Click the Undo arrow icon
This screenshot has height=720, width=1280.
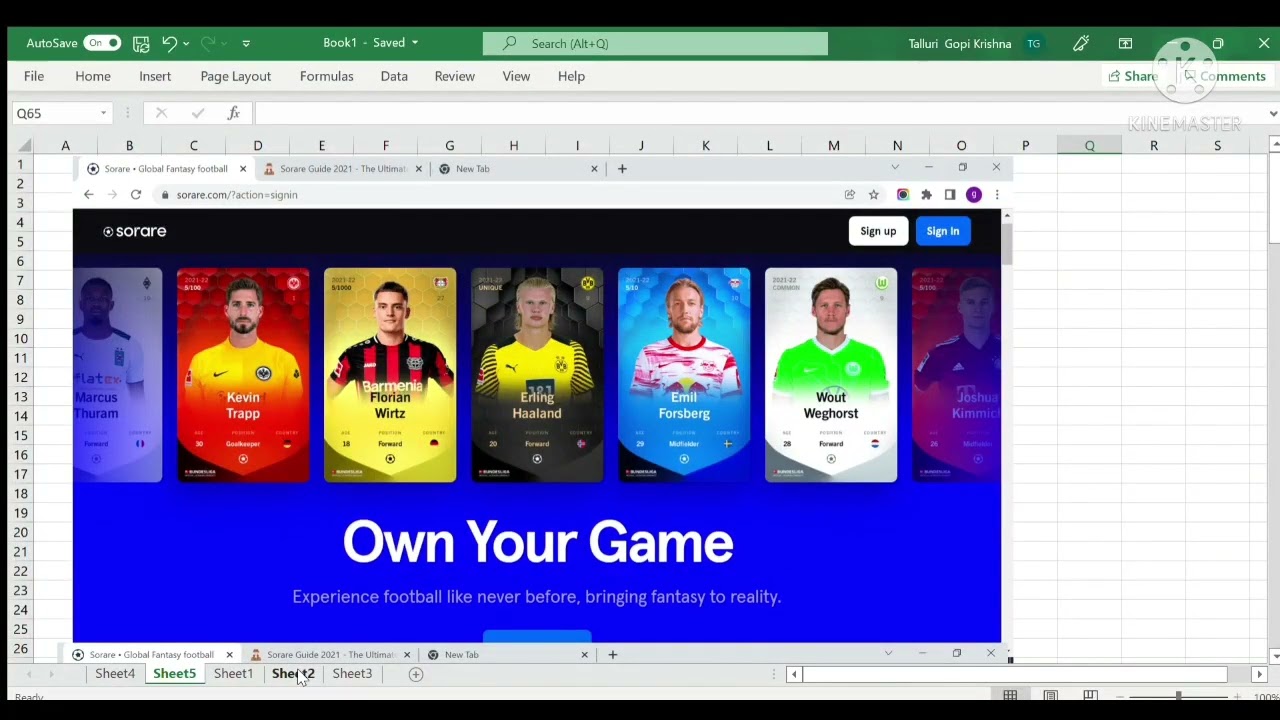169,43
